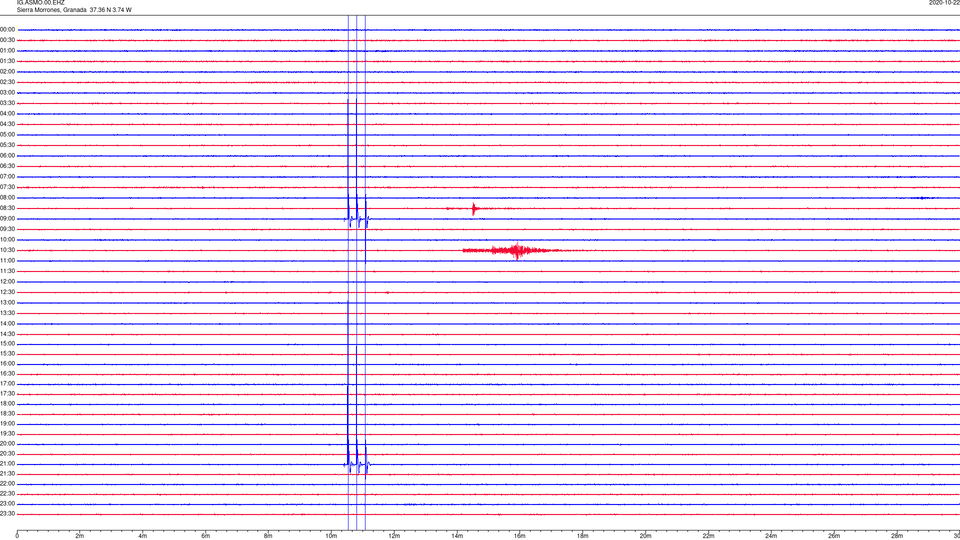
Task: Select the 03:00 trace time label
Action: pyautogui.click(x=7, y=92)
